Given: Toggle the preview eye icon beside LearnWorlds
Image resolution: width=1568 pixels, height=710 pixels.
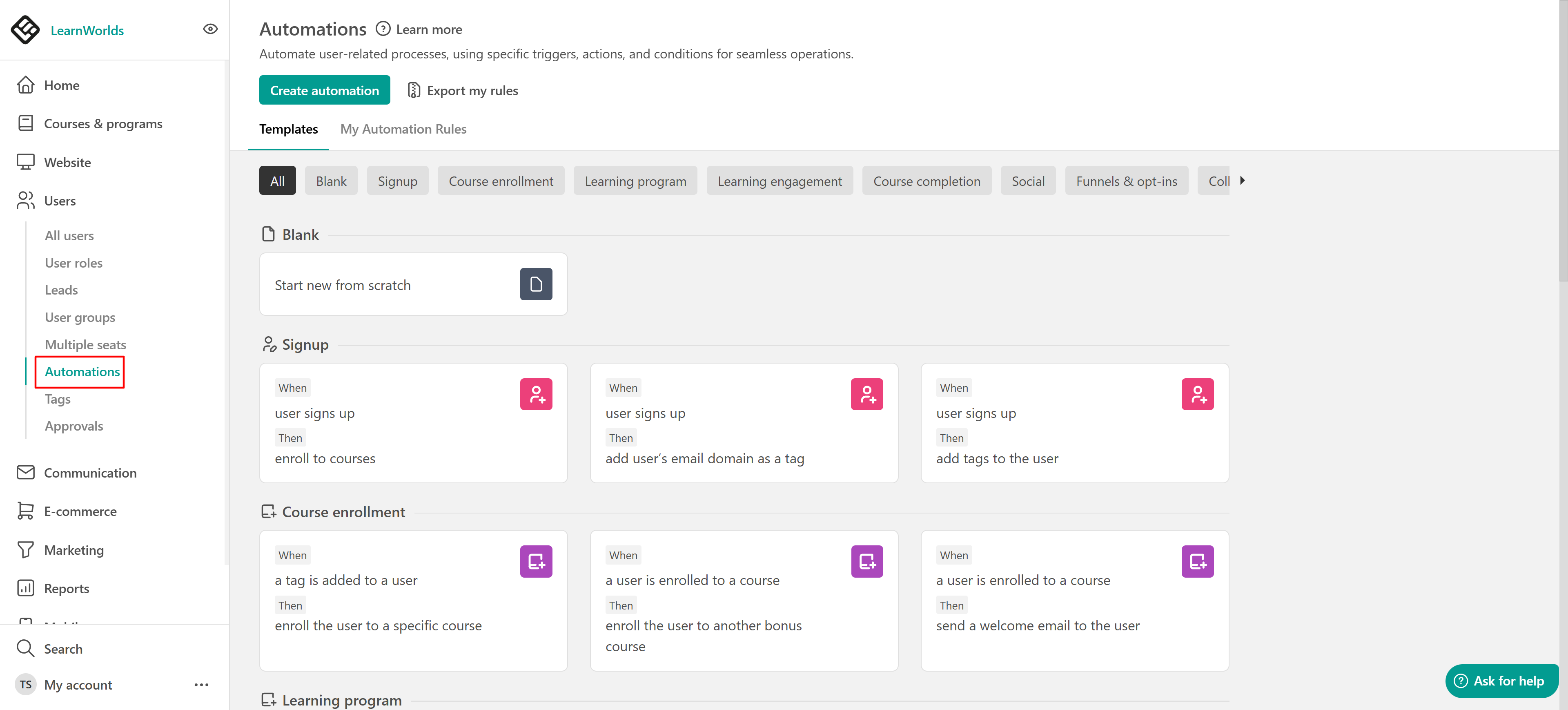Looking at the screenshot, I should (x=210, y=29).
